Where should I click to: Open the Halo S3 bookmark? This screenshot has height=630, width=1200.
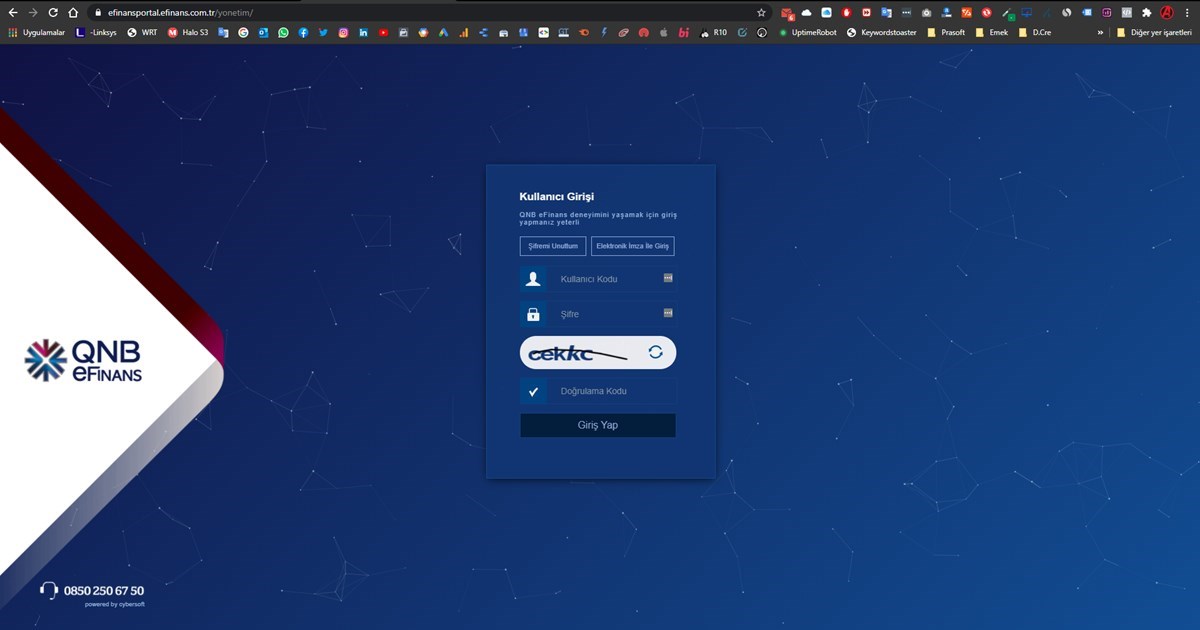click(x=188, y=32)
